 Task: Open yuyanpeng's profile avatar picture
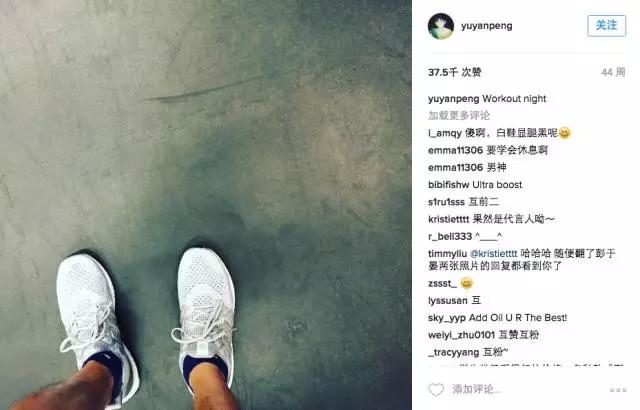(x=441, y=26)
